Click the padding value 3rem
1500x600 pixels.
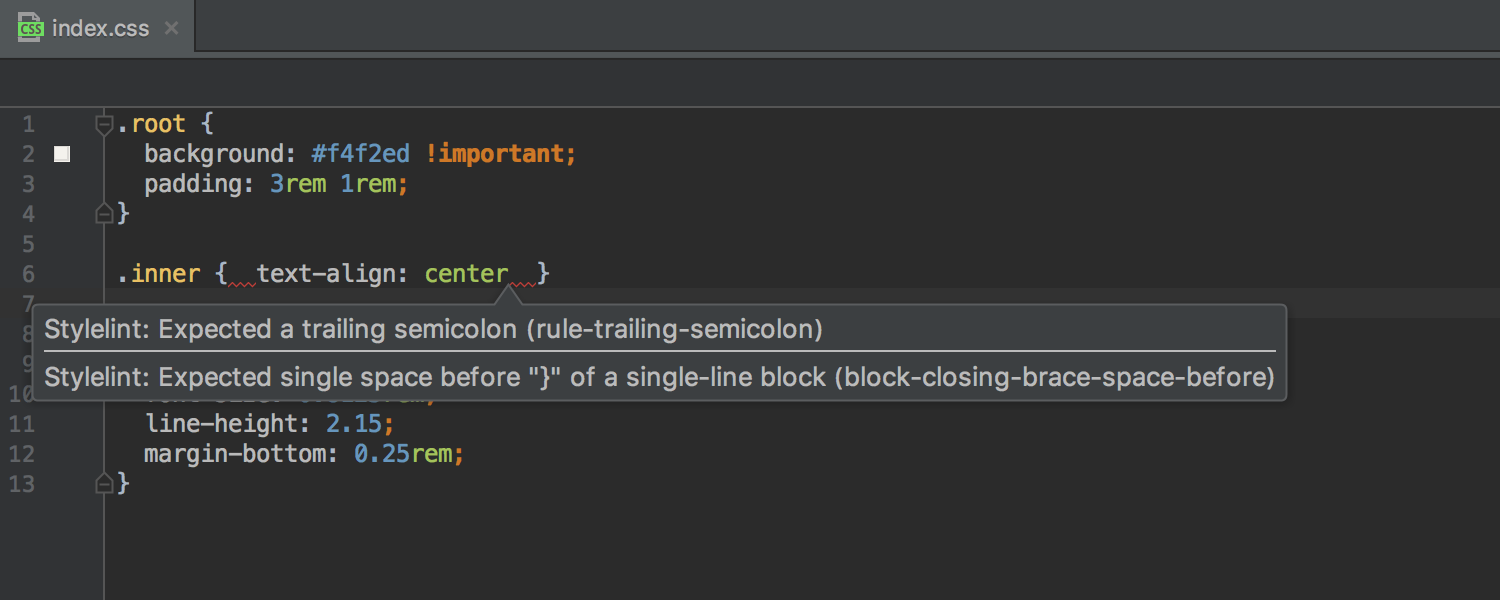[x=298, y=184]
